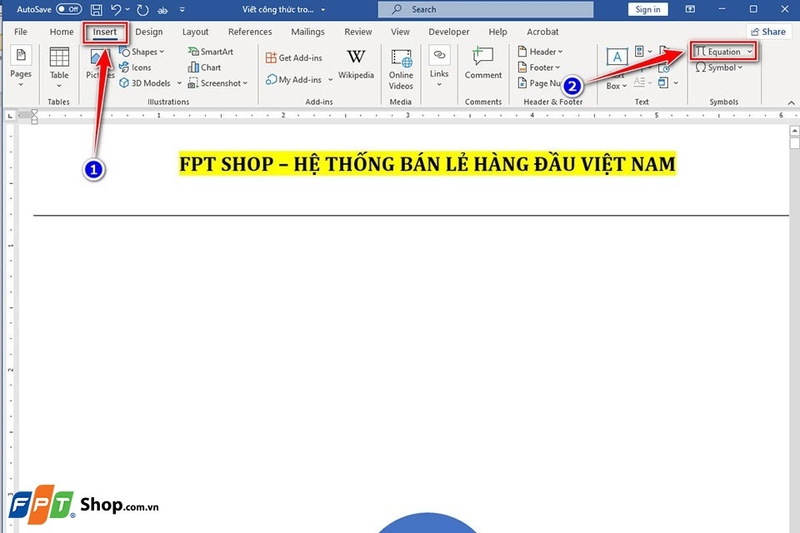Open the Help tab
The image size is (800, 533).
498,32
